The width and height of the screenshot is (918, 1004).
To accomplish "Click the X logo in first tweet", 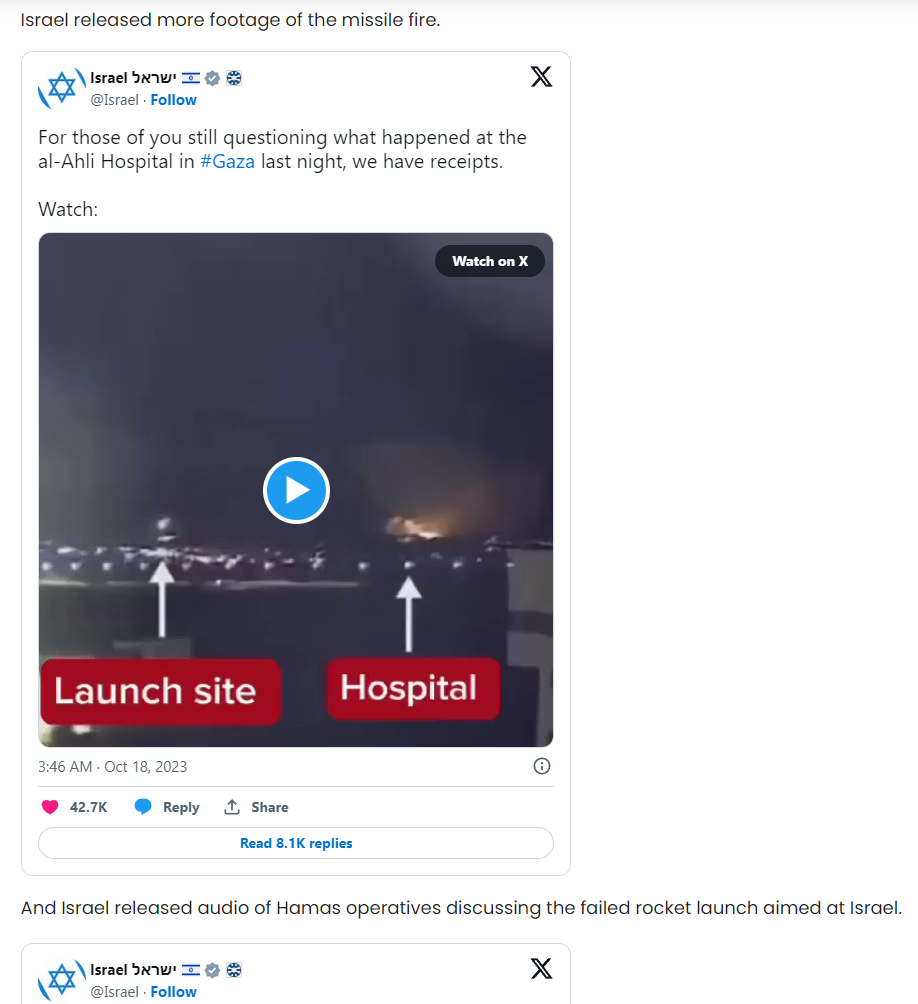I will pyautogui.click(x=541, y=77).
